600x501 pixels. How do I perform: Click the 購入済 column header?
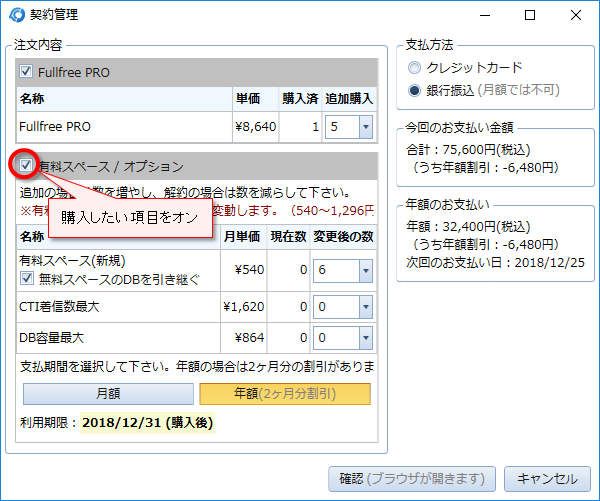point(300,99)
